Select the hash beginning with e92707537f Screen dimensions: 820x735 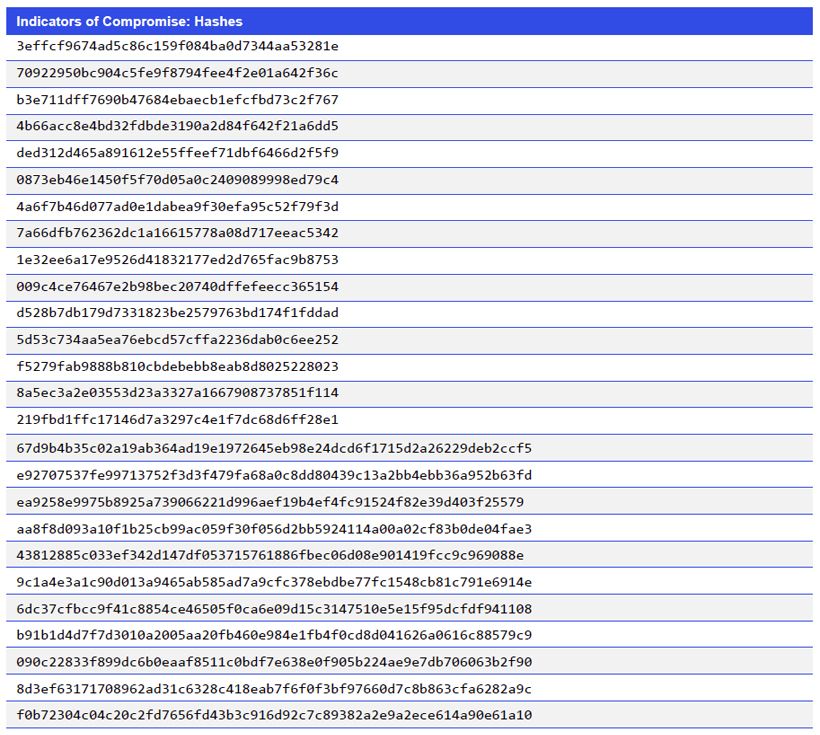274,475
